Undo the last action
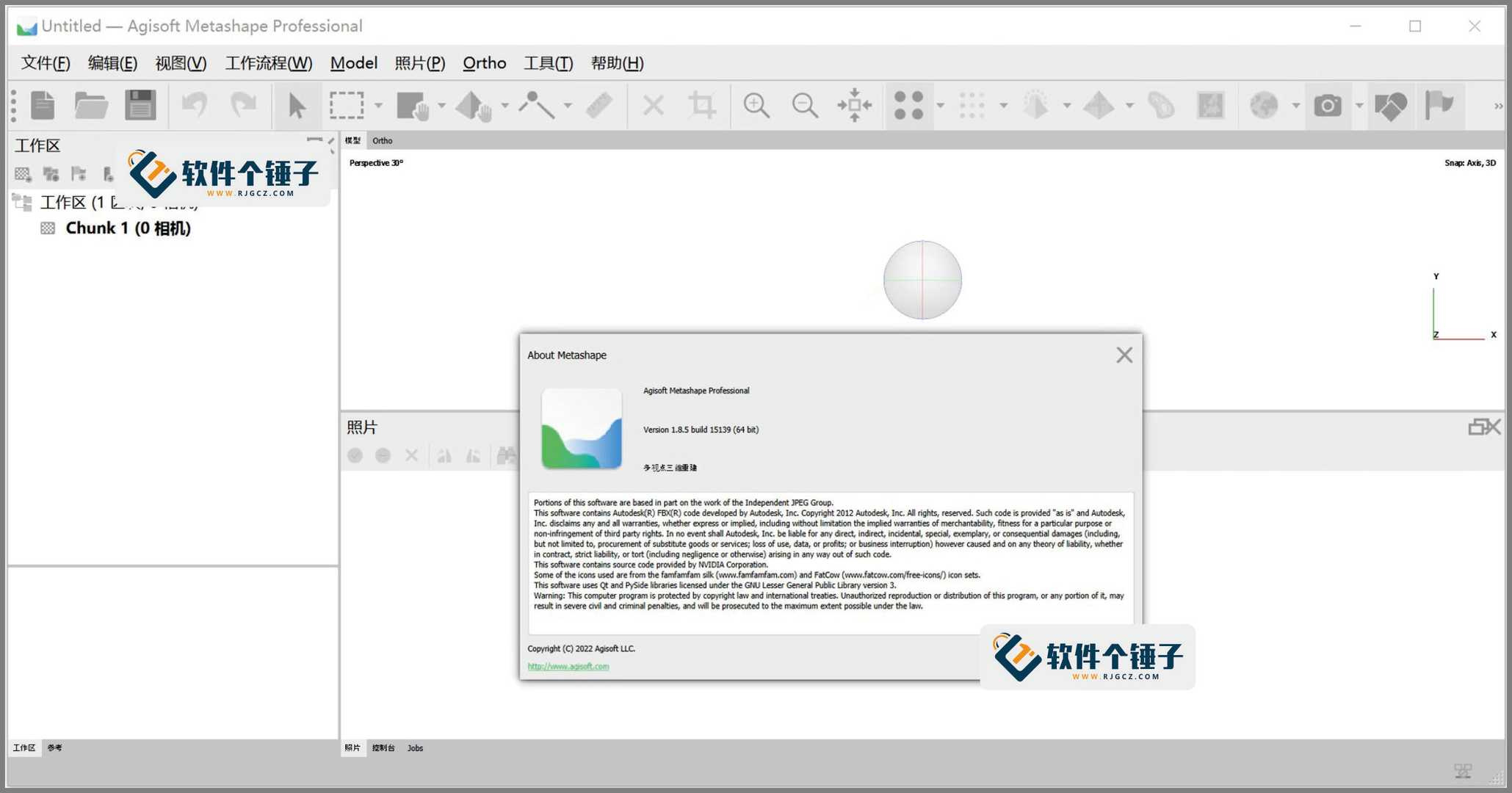The height and width of the screenshot is (793, 1512). click(195, 106)
